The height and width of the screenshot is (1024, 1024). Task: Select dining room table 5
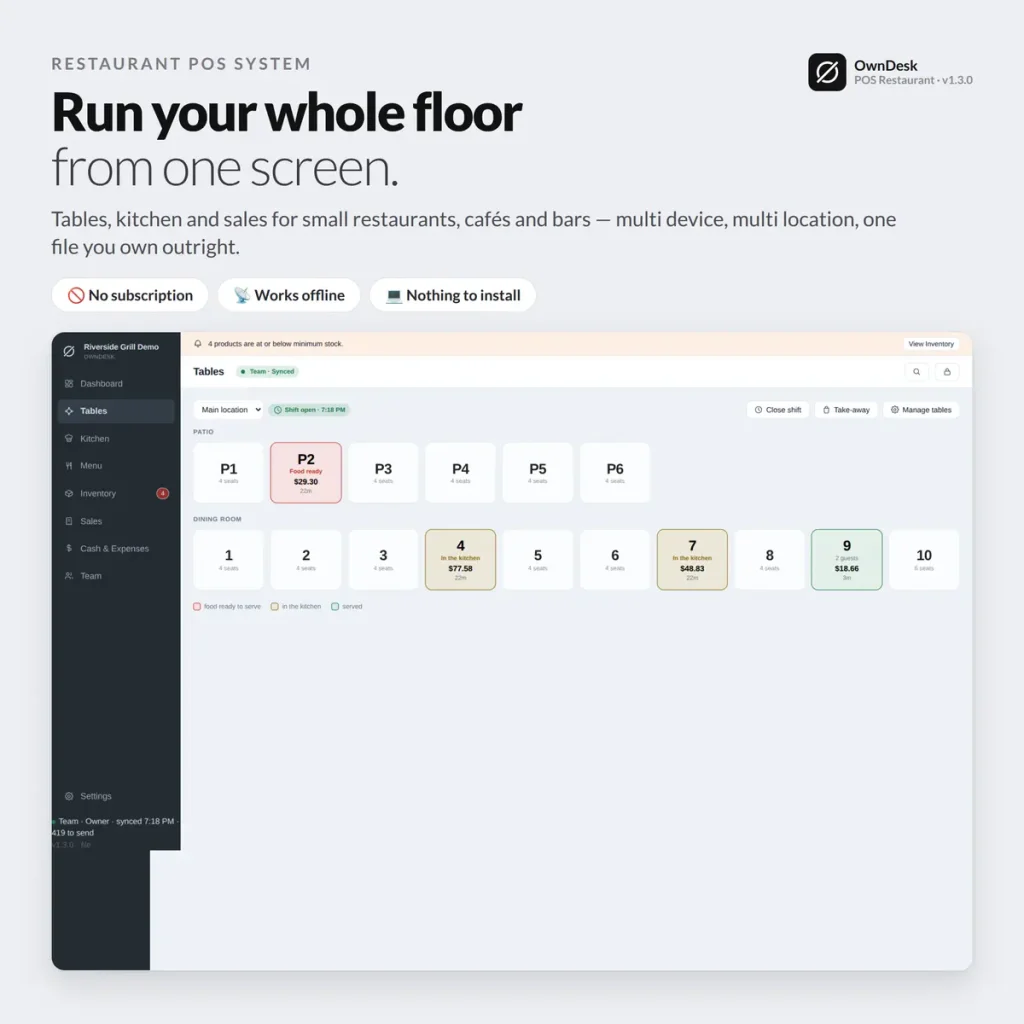pos(537,560)
